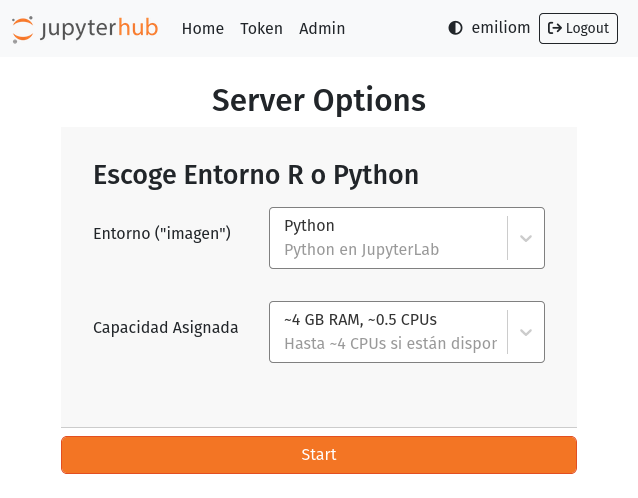Viewport: 638px width, 498px height.
Task: Click the JupyterHub logo icon
Action: click(23, 29)
